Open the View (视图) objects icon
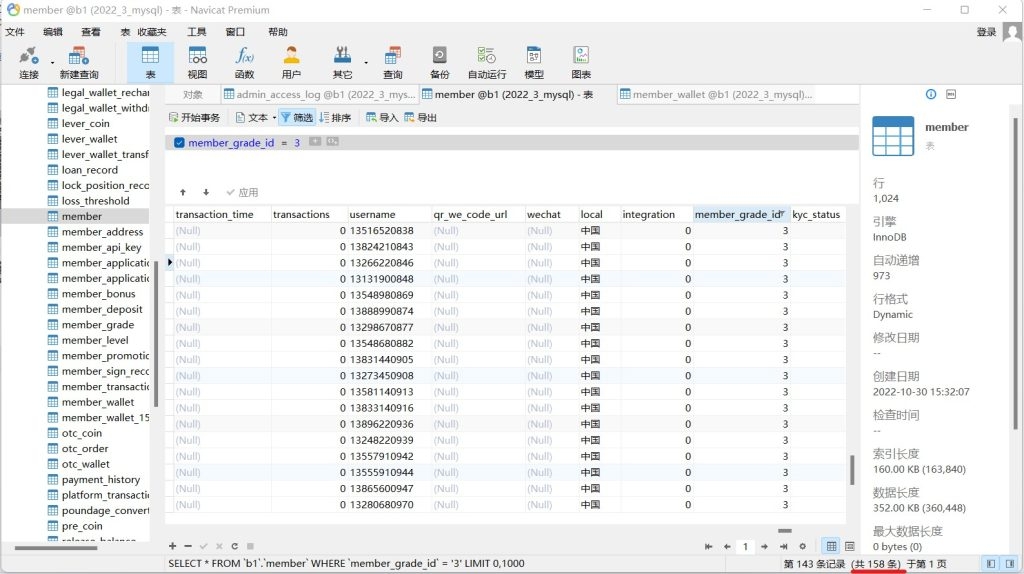Image resolution: width=1024 pixels, height=574 pixels. tap(197, 62)
